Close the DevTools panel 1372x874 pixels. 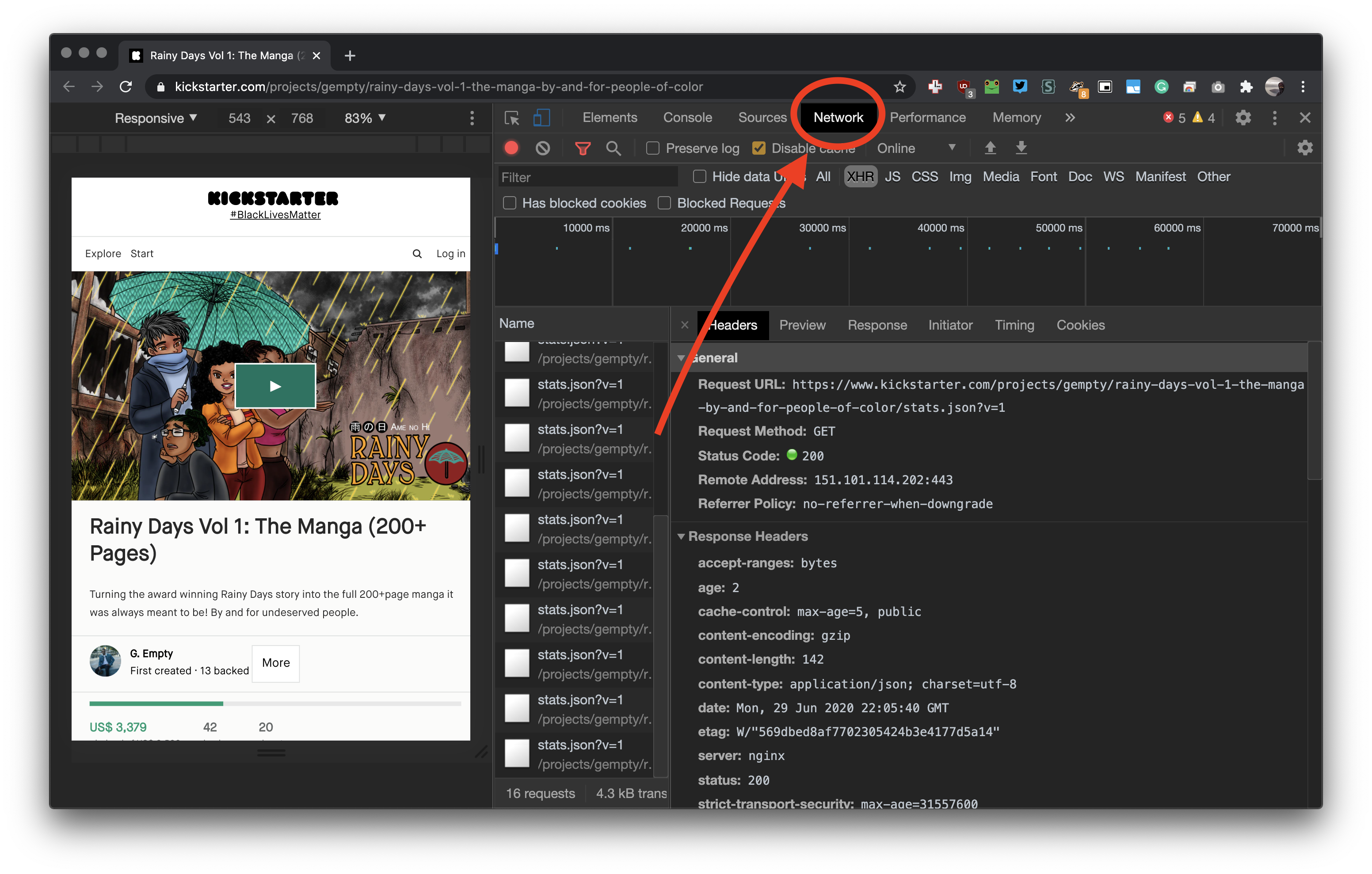click(x=1305, y=118)
